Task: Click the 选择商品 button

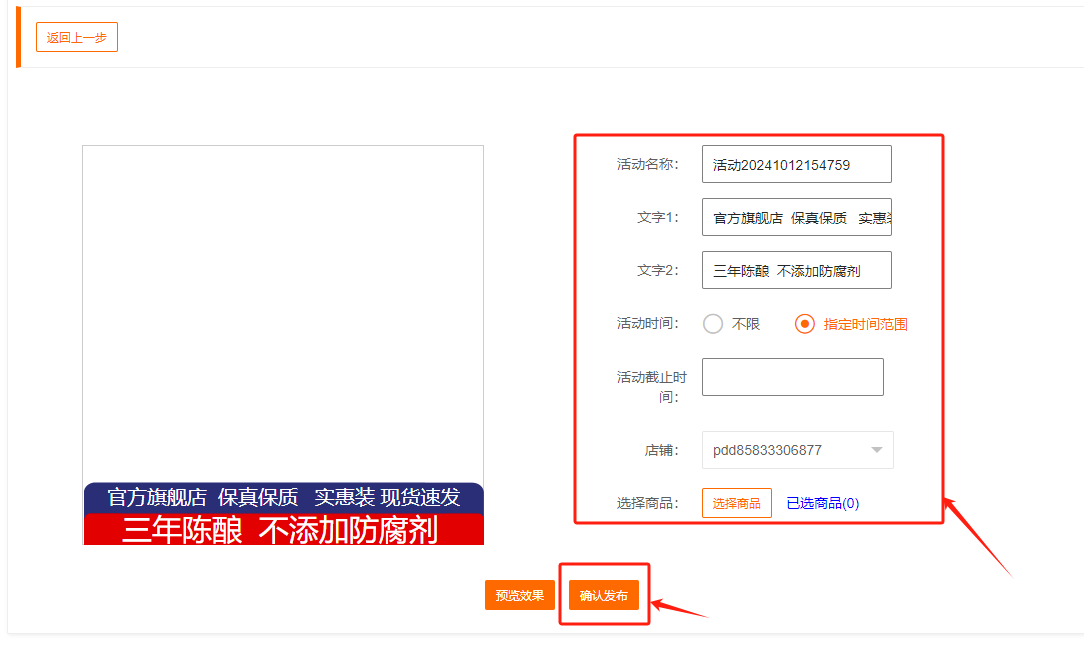Action: tap(736, 503)
